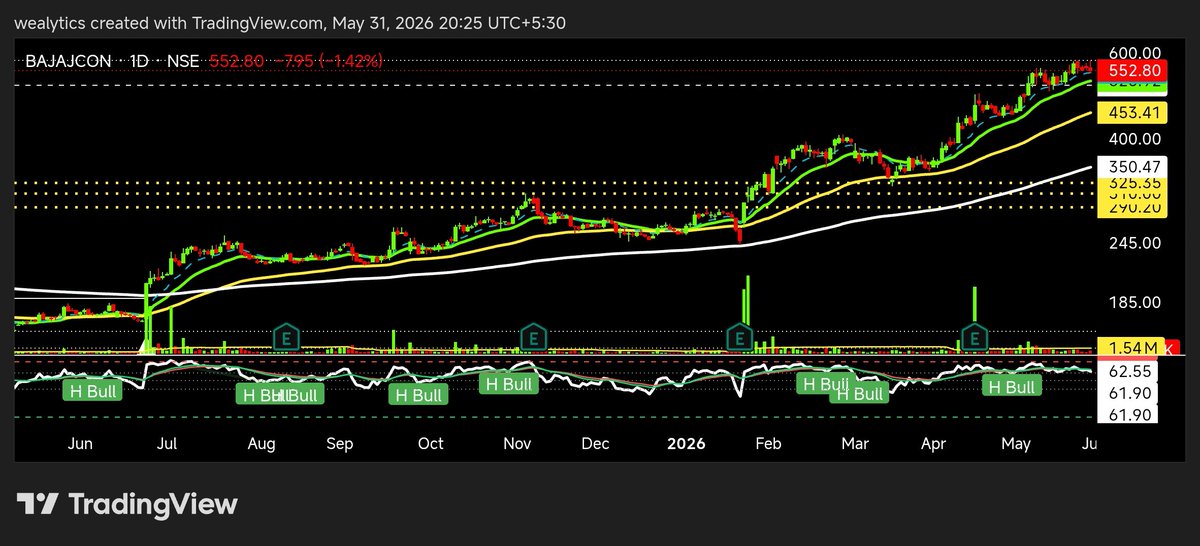Image resolution: width=1200 pixels, height=546 pixels.
Task: Click the Sep label on time axis
Action: [339, 443]
